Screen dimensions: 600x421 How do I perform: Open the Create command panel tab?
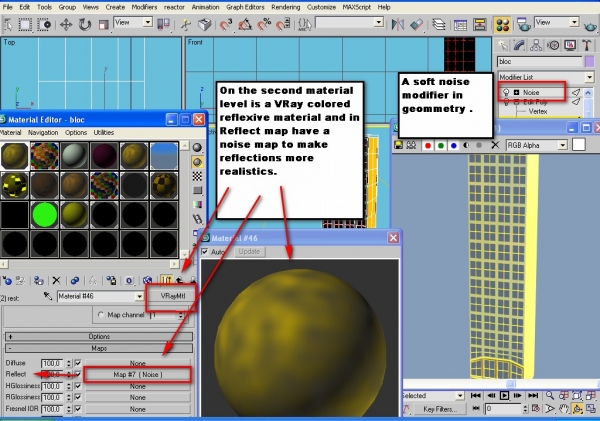(502, 46)
